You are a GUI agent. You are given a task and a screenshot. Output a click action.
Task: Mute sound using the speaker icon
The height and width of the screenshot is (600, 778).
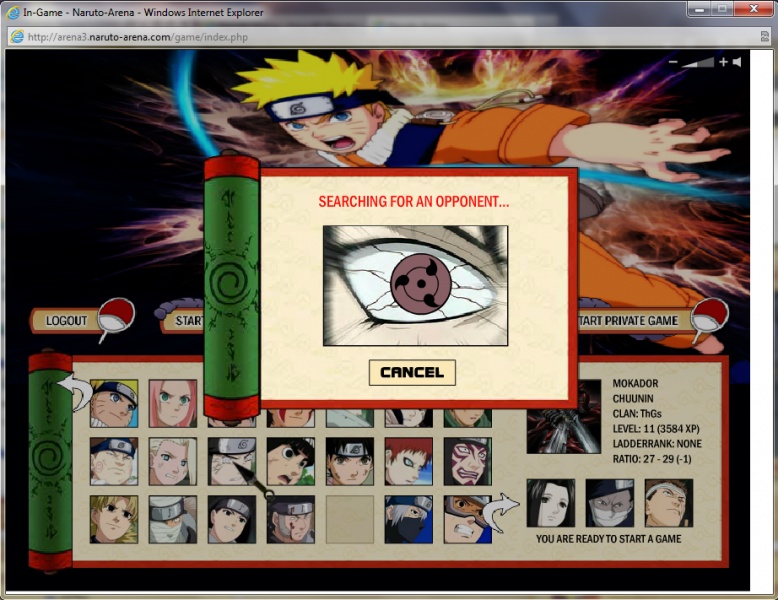click(x=737, y=63)
